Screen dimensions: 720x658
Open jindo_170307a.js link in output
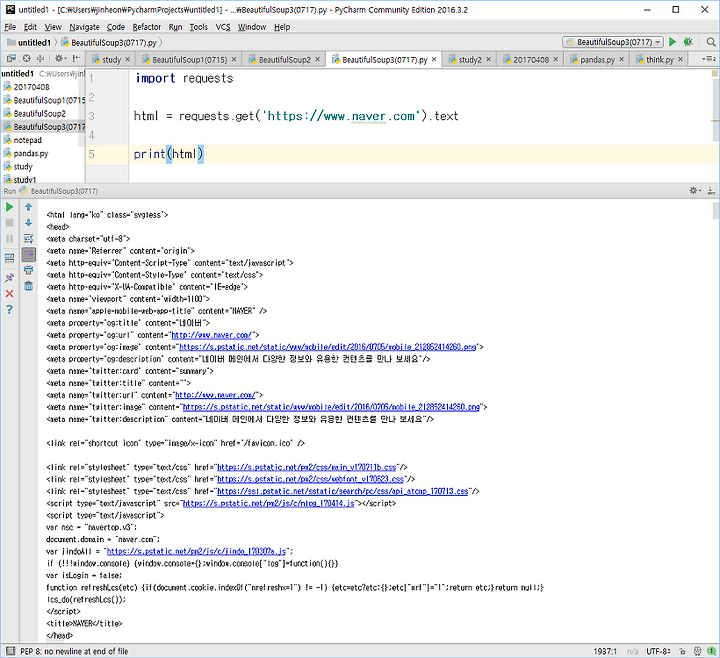196,551
